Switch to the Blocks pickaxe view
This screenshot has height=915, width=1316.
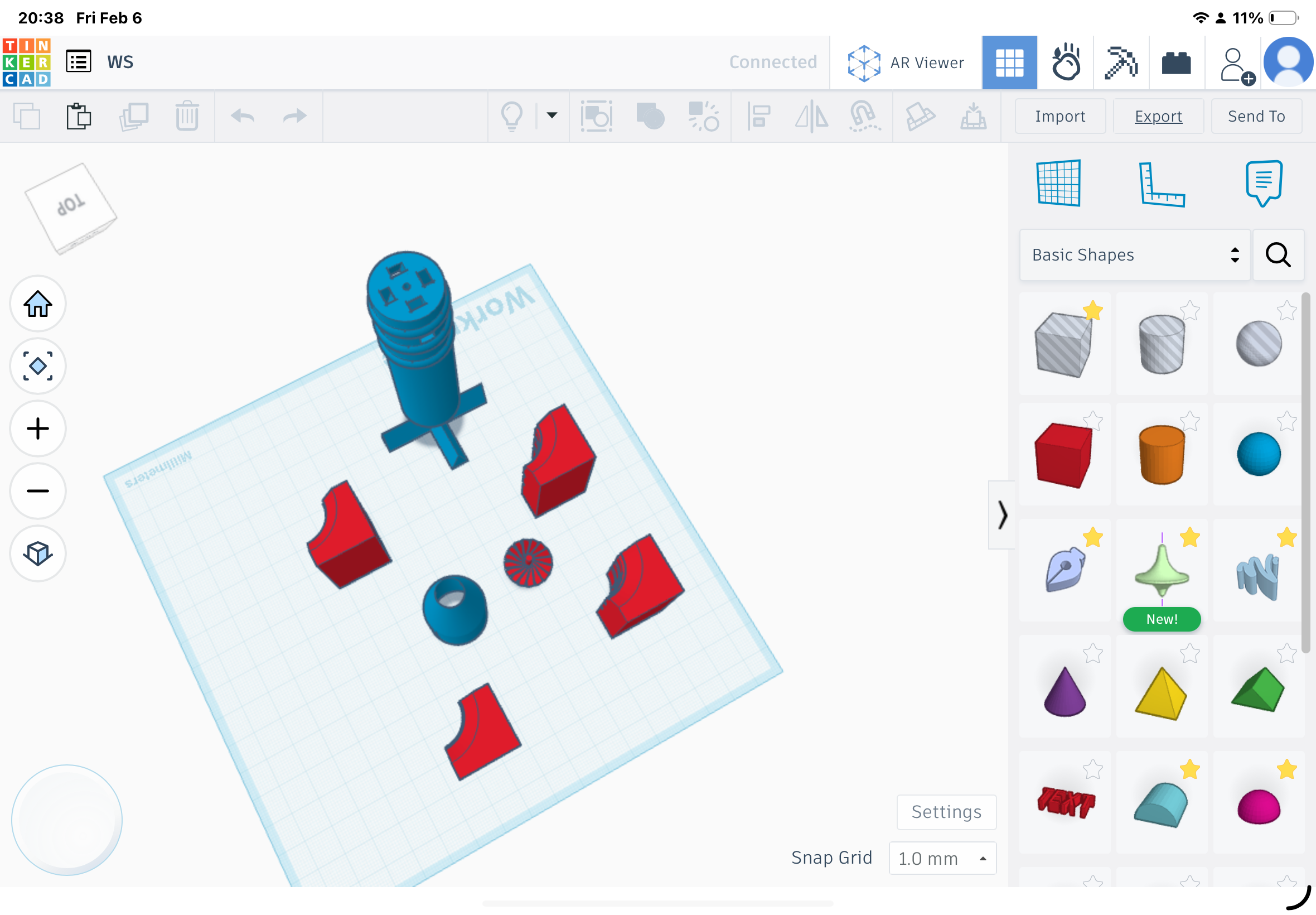pyautogui.click(x=1121, y=62)
